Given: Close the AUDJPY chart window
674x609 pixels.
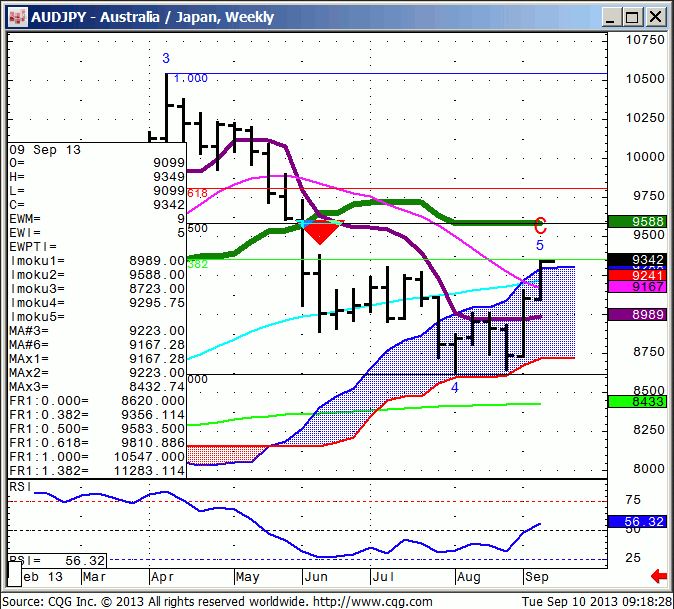Looking at the screenshot, I should tap(653, 17).
